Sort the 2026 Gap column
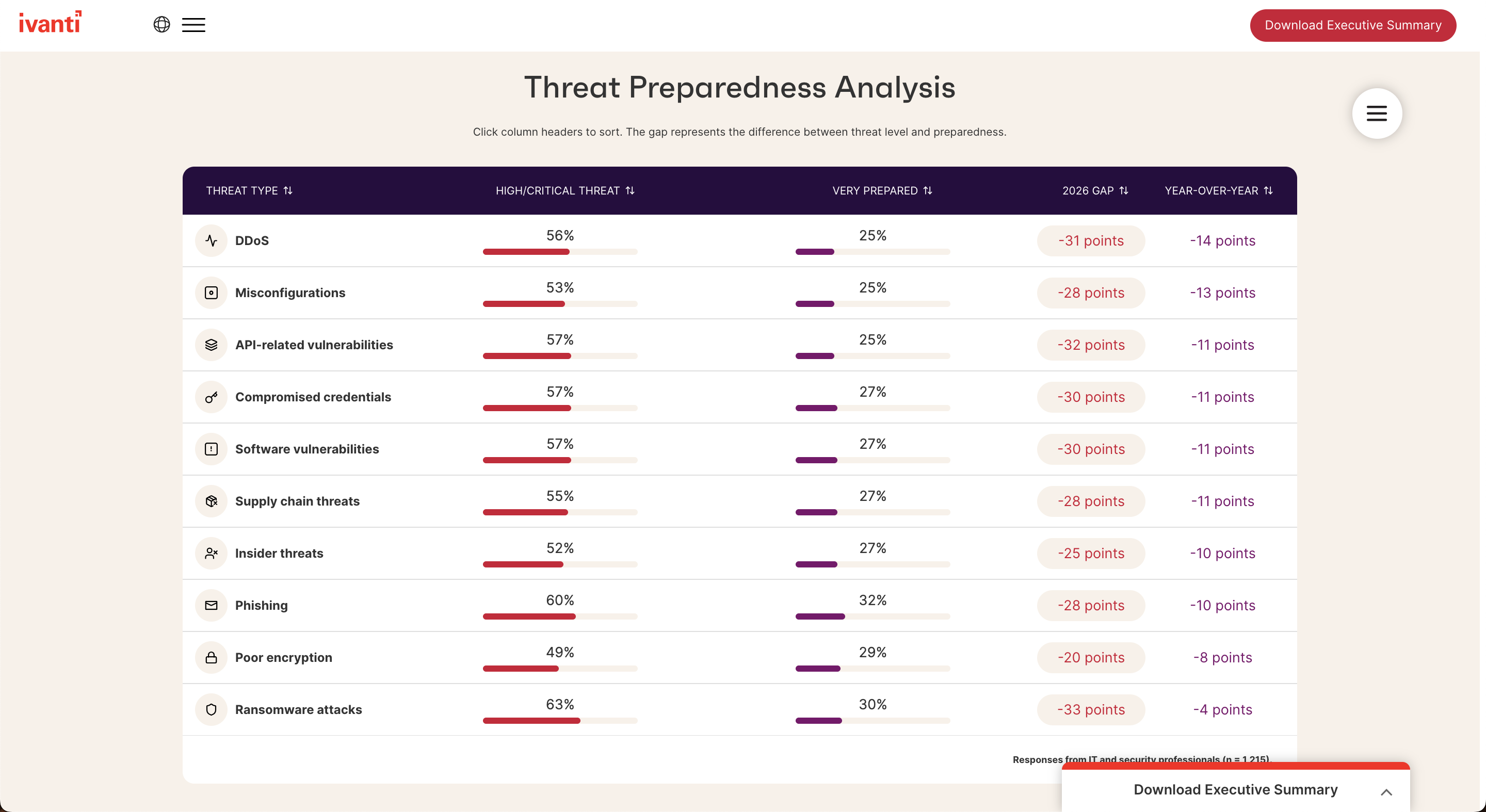 (1095, 190)
